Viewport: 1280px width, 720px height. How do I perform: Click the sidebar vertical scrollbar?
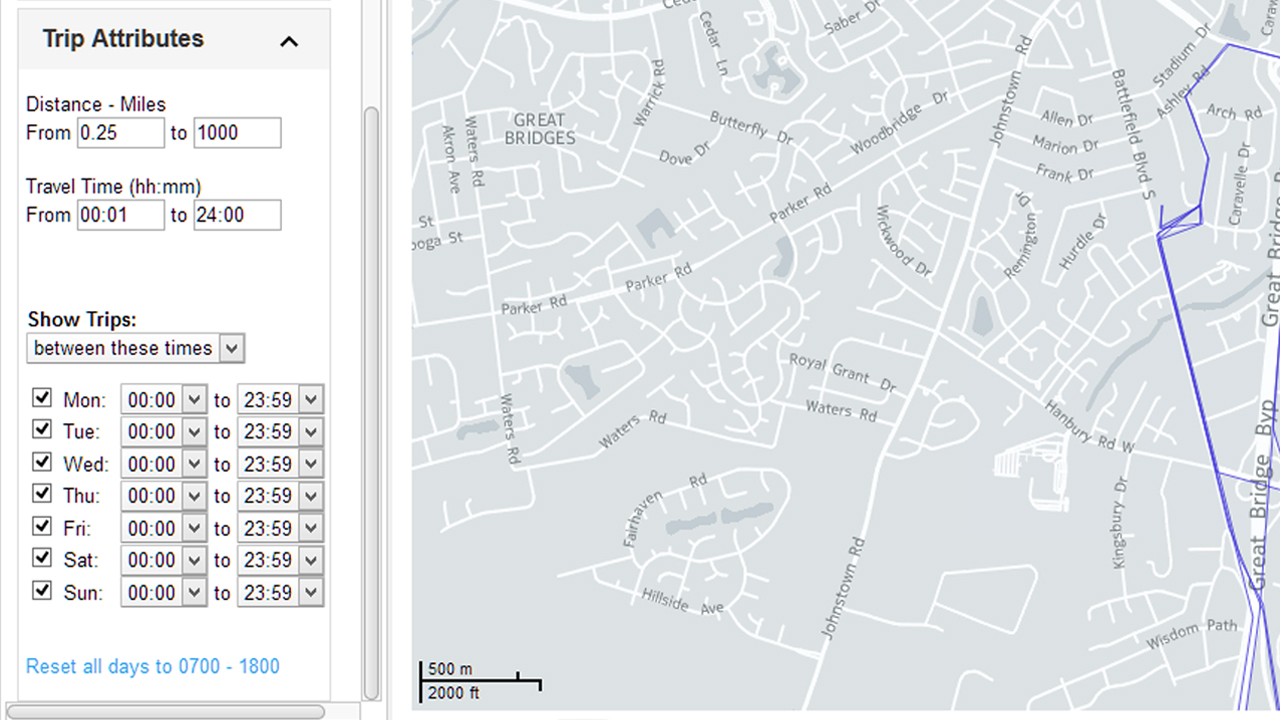(x=371, y=400)
